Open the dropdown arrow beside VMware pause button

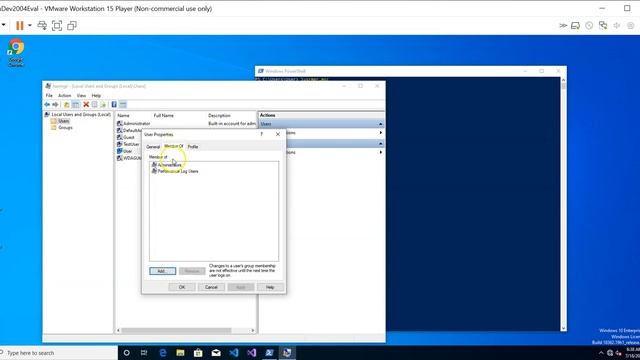click(30, 25)
